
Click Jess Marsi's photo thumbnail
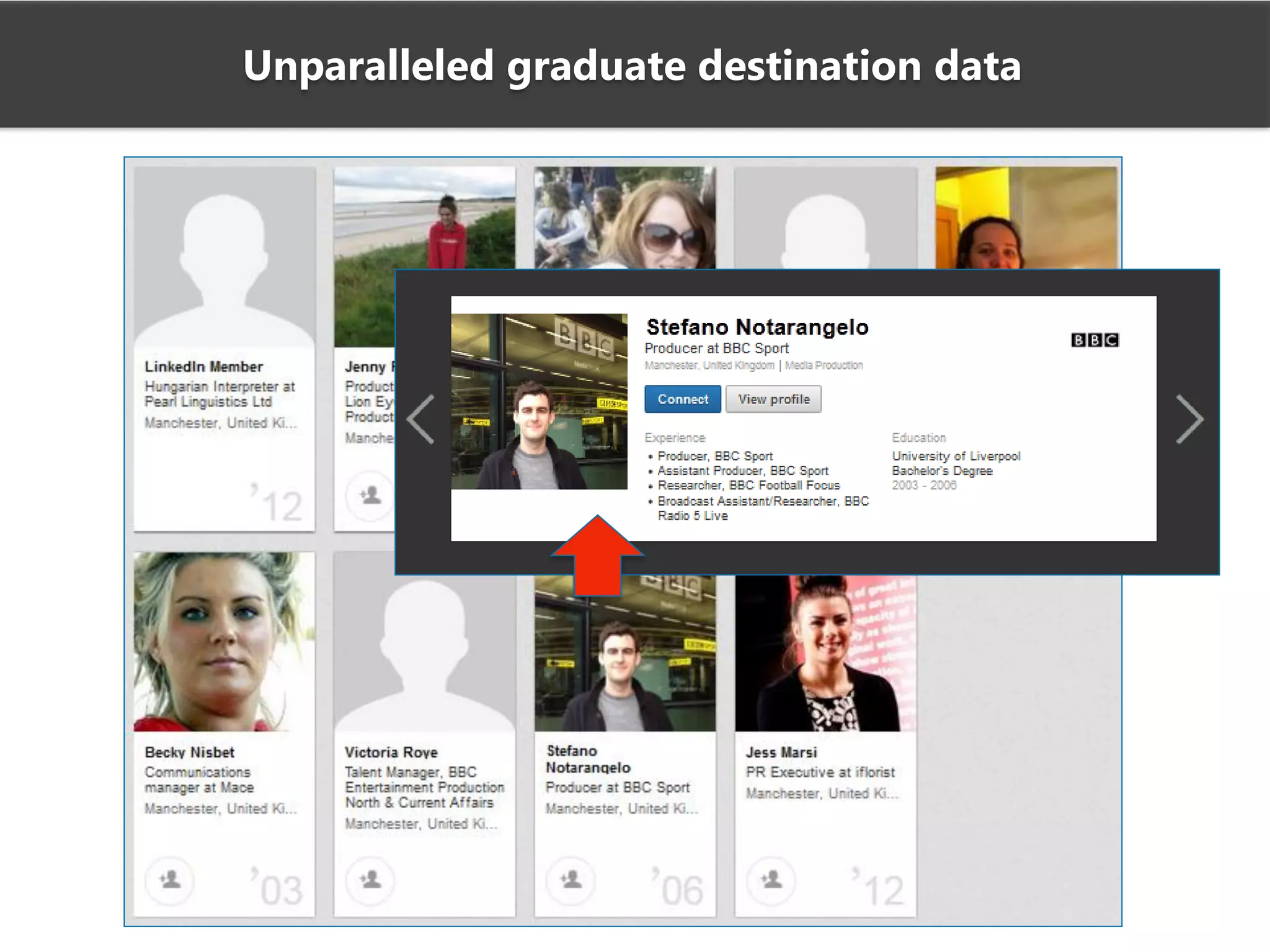click(x=825, y=653)
